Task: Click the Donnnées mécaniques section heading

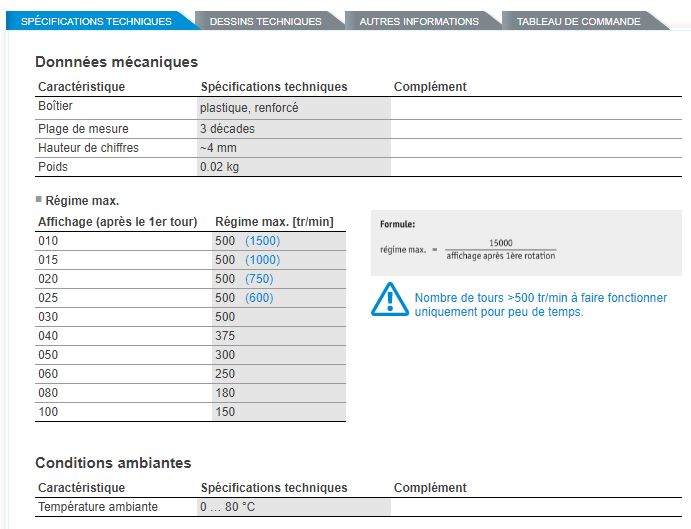Action: tap(116, 62)
